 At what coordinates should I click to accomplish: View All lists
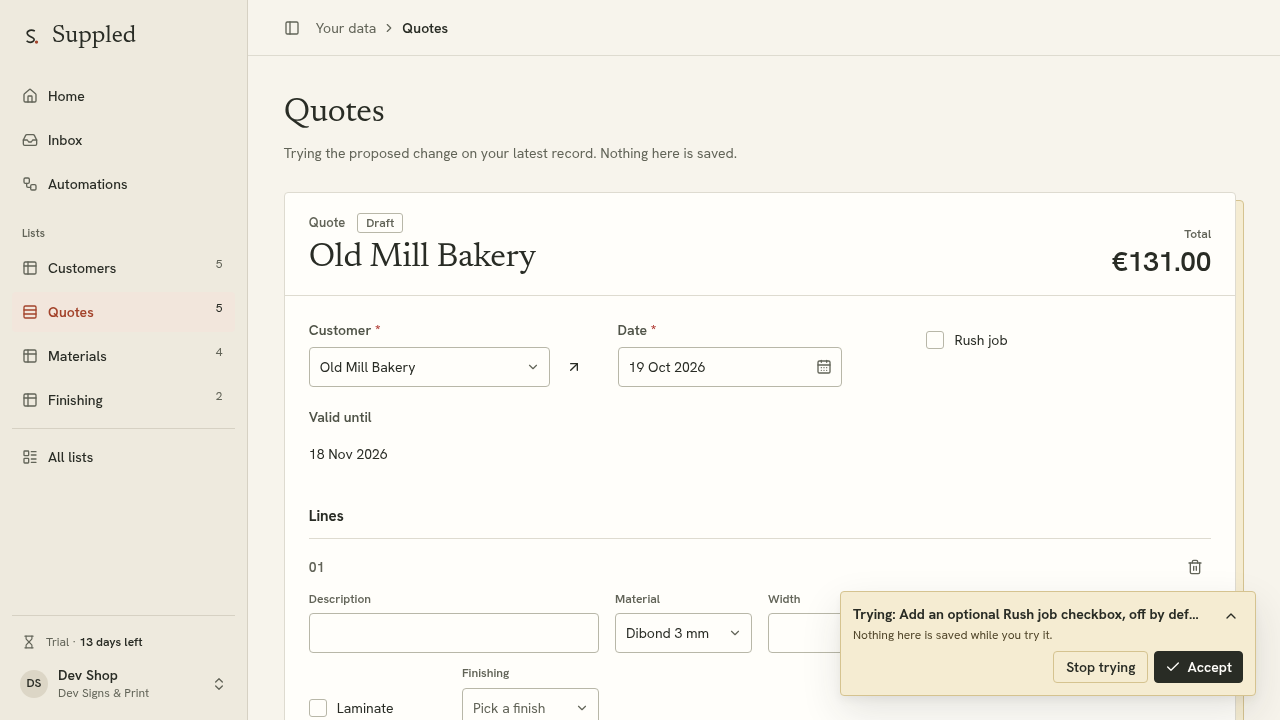pyautogui.click(x=123, y=457)
